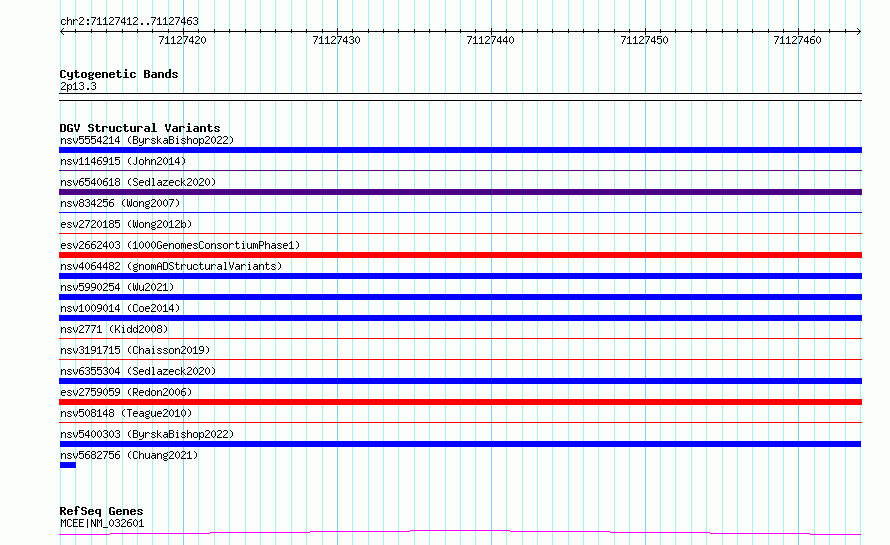The image size is (890, 545).
Task: Click the right arrowhead of the ruler
Action: (x=858, y=31)
